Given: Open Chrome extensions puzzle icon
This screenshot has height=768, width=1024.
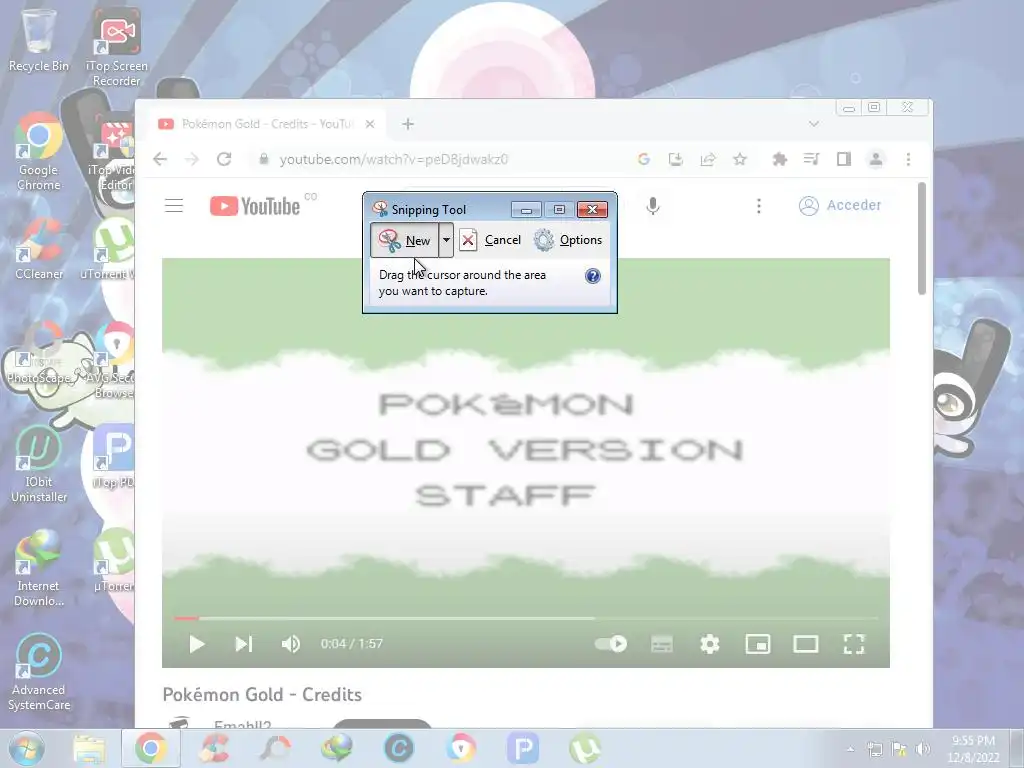Looking at the screenshot, I should tap(779, 159).
